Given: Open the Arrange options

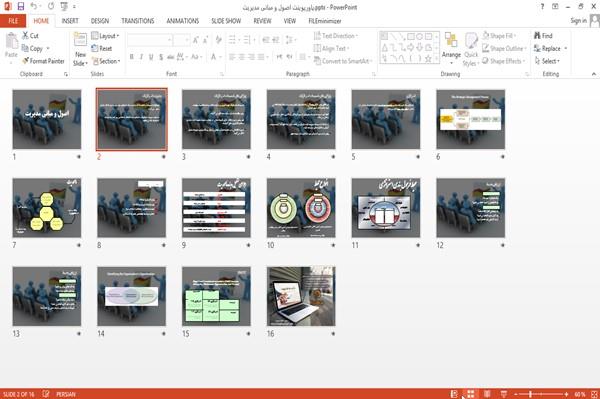Looking at the screenshot, I should [x=451, y=49].
